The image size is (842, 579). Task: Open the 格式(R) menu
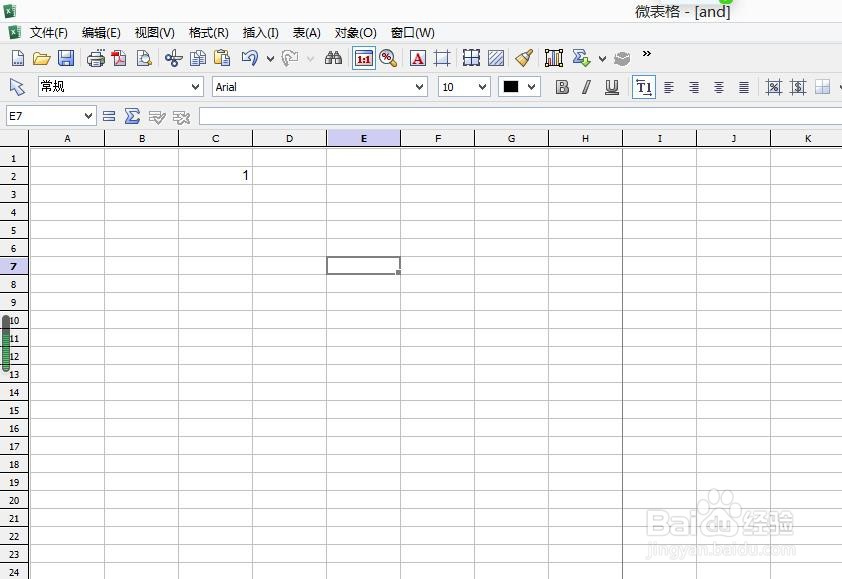pos(208,33)
